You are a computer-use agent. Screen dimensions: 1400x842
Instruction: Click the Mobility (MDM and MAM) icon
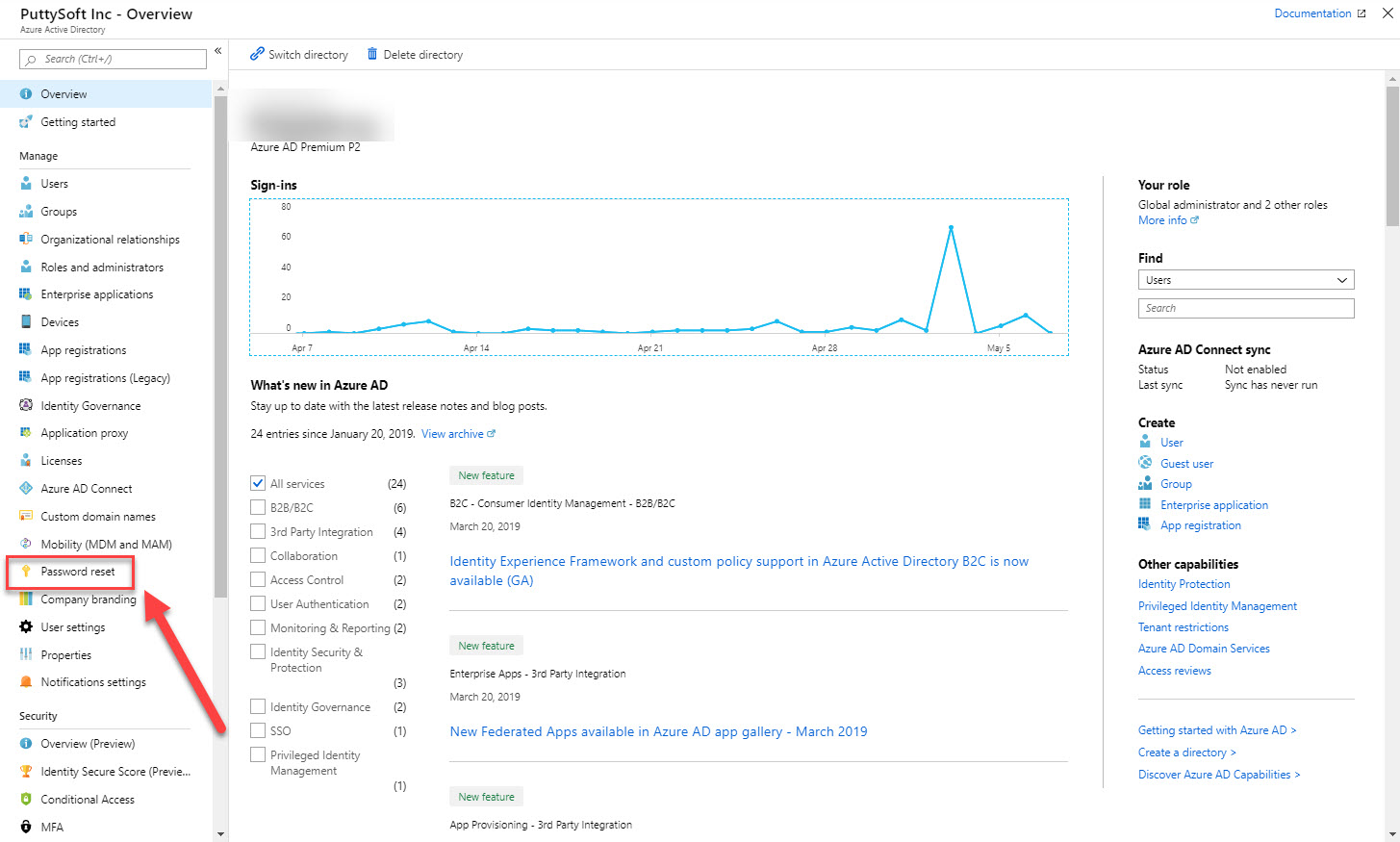pyautogui.click(x=26, y=544)
